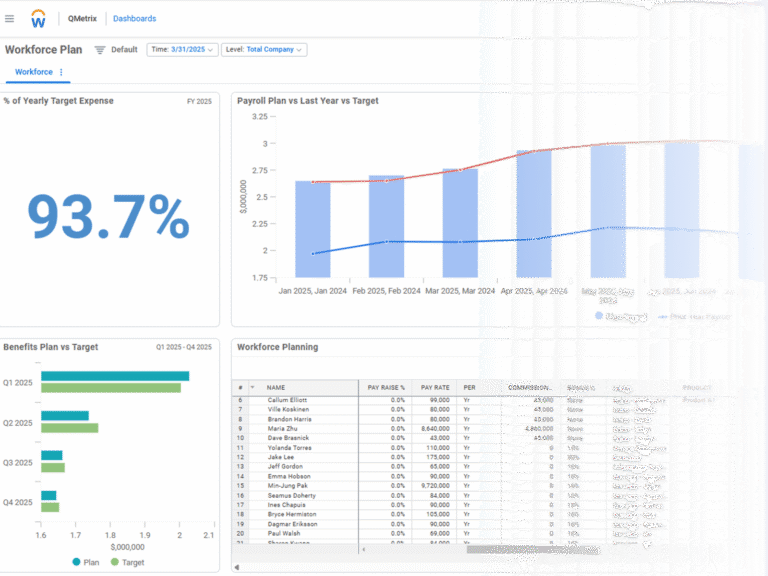Click the table's left scroll arrow
Viewport: 768px width, 576px height.
click(x=364, y=549)
